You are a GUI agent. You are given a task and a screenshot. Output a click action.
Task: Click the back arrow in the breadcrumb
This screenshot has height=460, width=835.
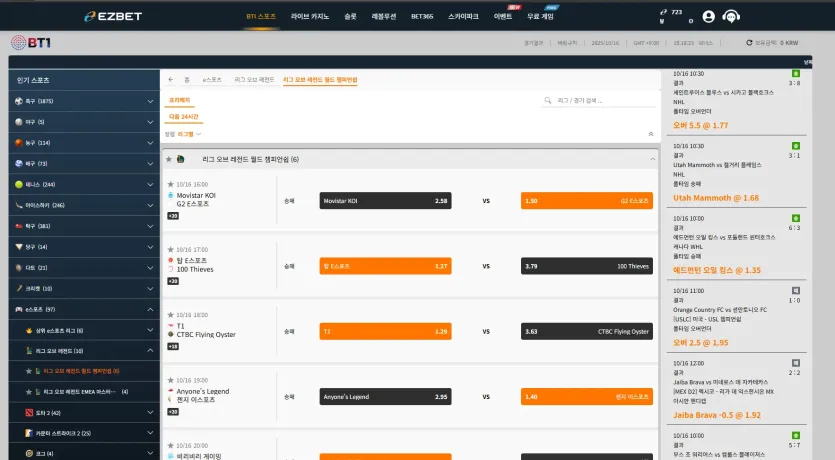pos(170,79)
